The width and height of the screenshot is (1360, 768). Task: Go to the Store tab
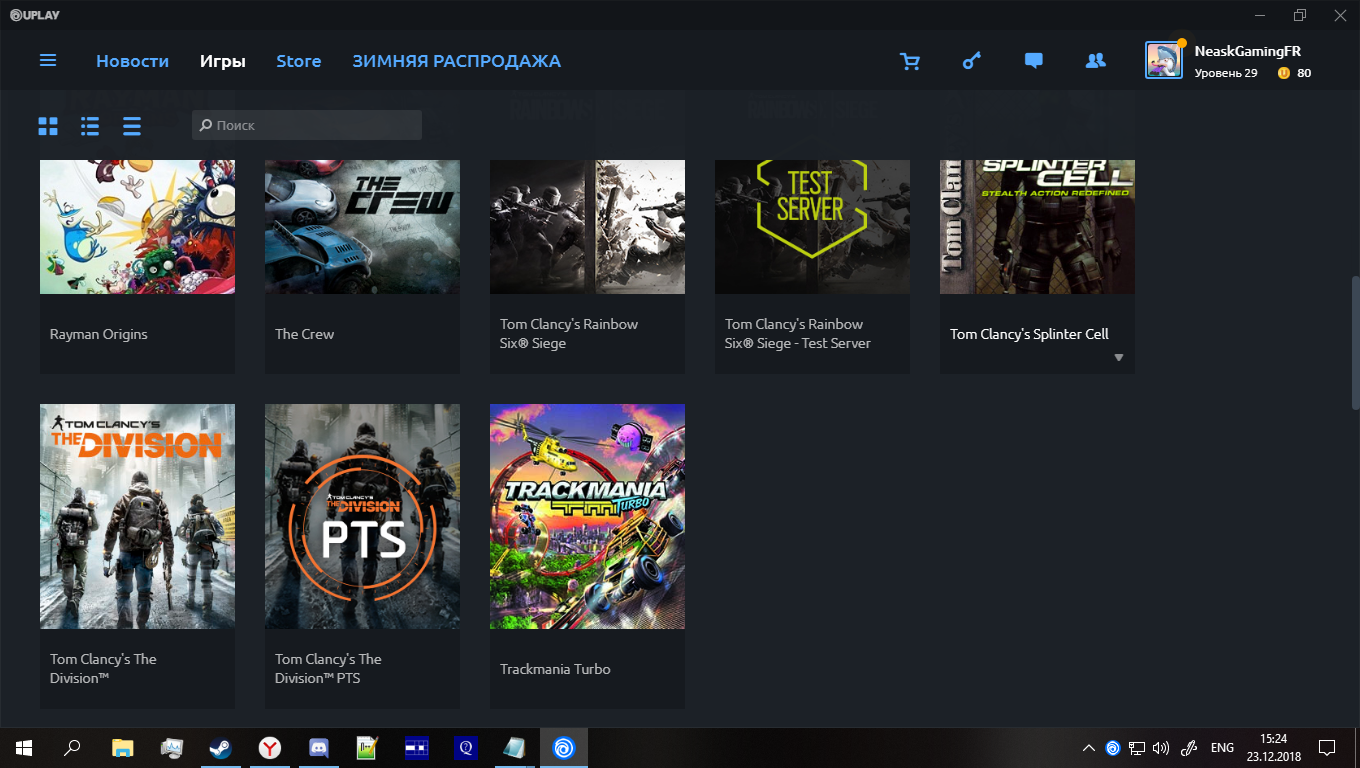299,61
